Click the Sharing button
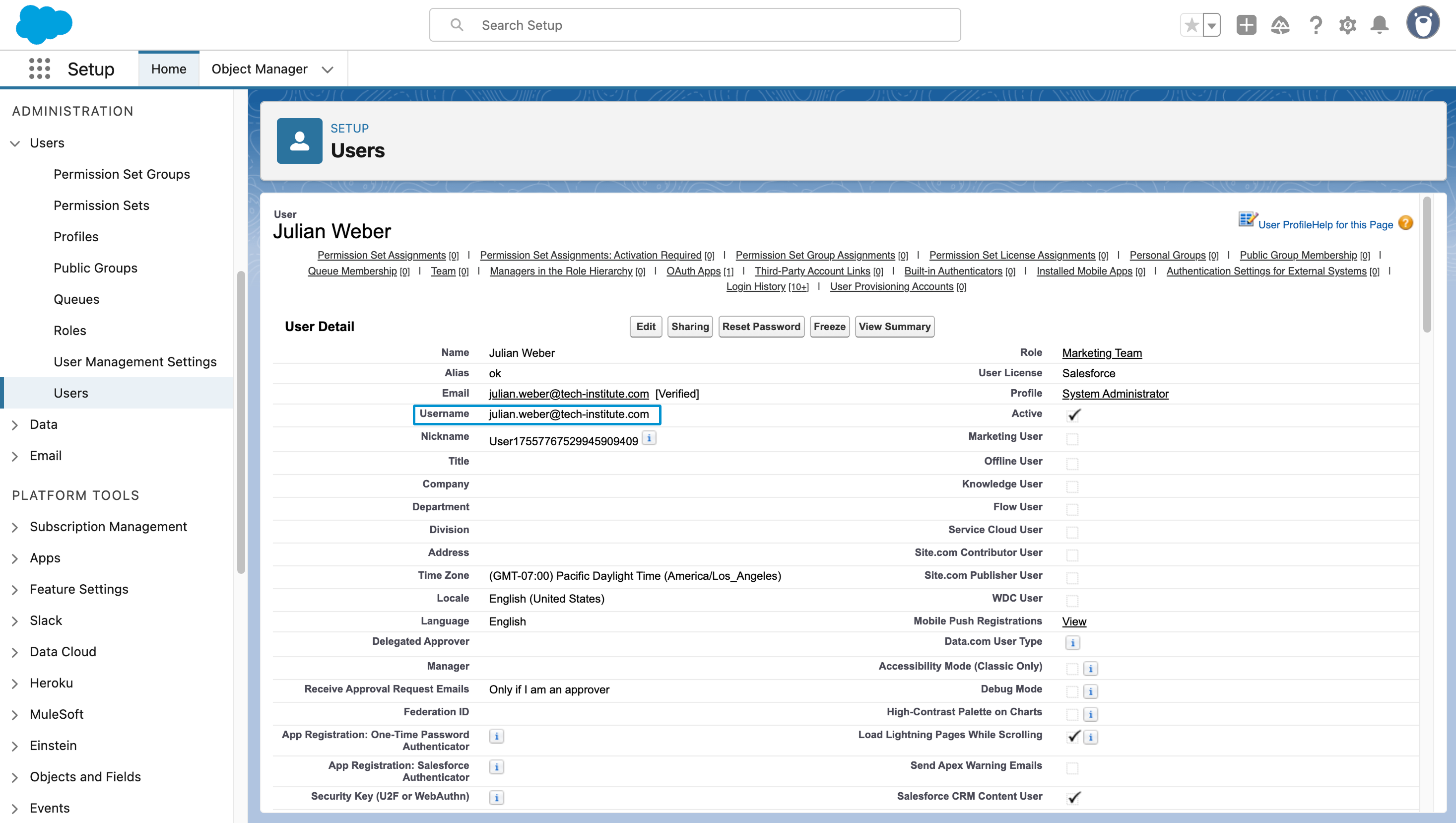 [690, 327]
